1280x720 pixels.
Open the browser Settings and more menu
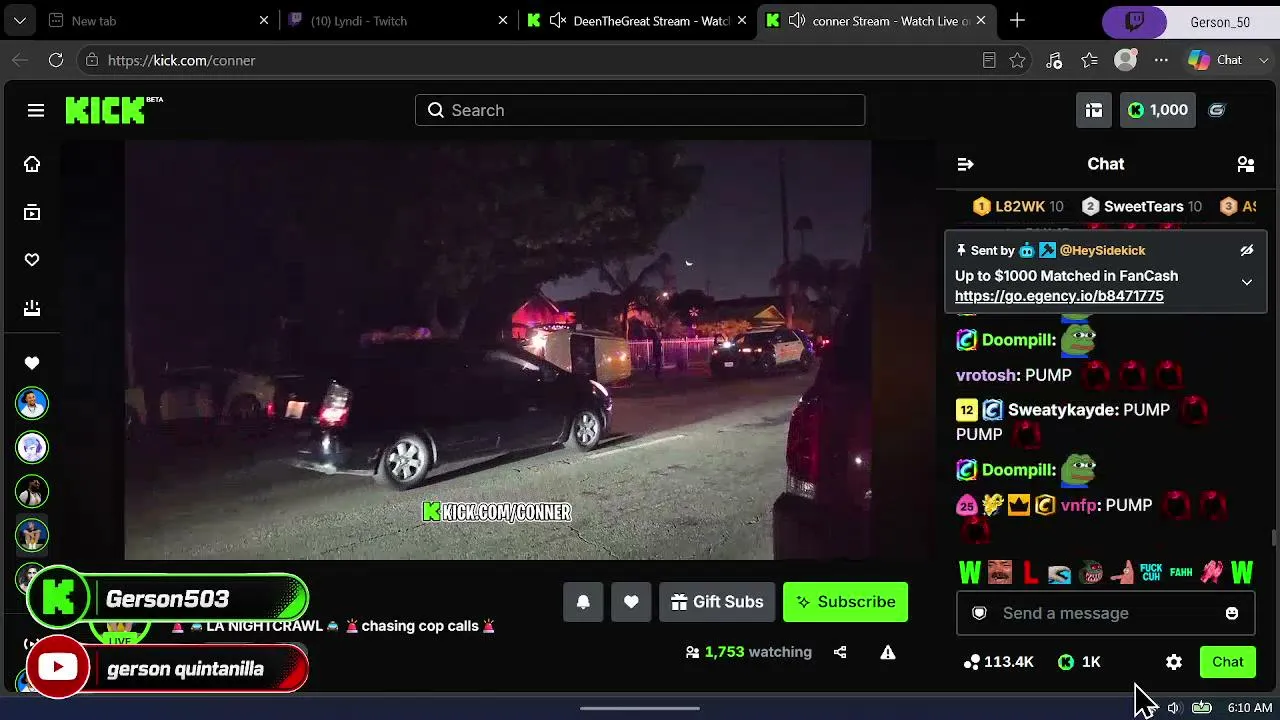click(x=1161, y=60)
